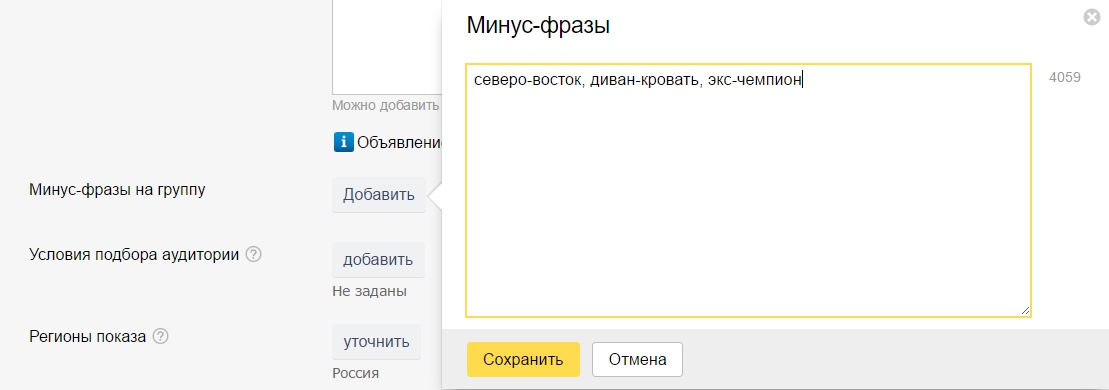Click the Россия region value text
The height and width of the screenshot is (390, 1109).
pos(356,373)
